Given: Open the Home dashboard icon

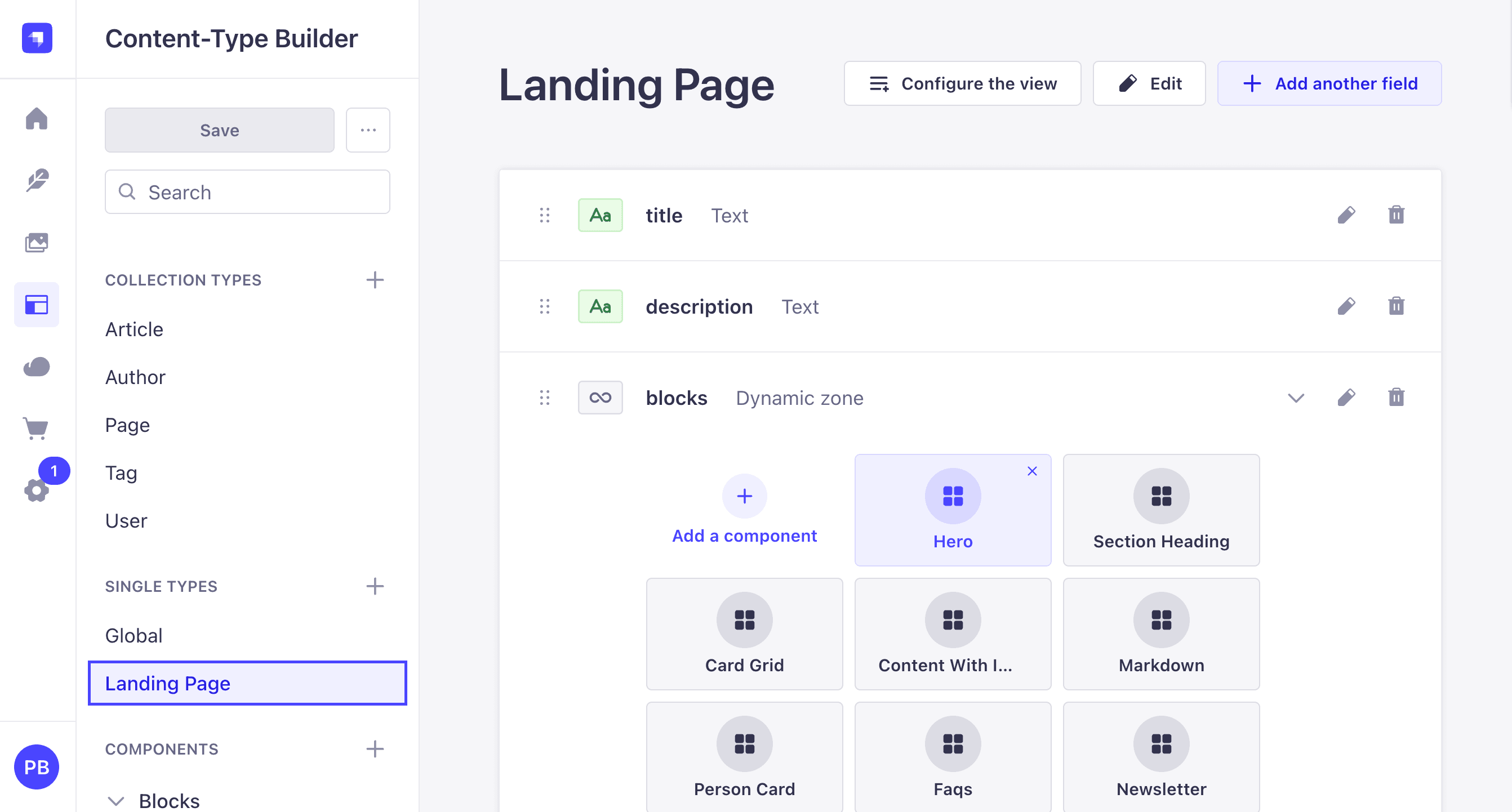Looking at the screenshot, I should [x=37, y=118].
